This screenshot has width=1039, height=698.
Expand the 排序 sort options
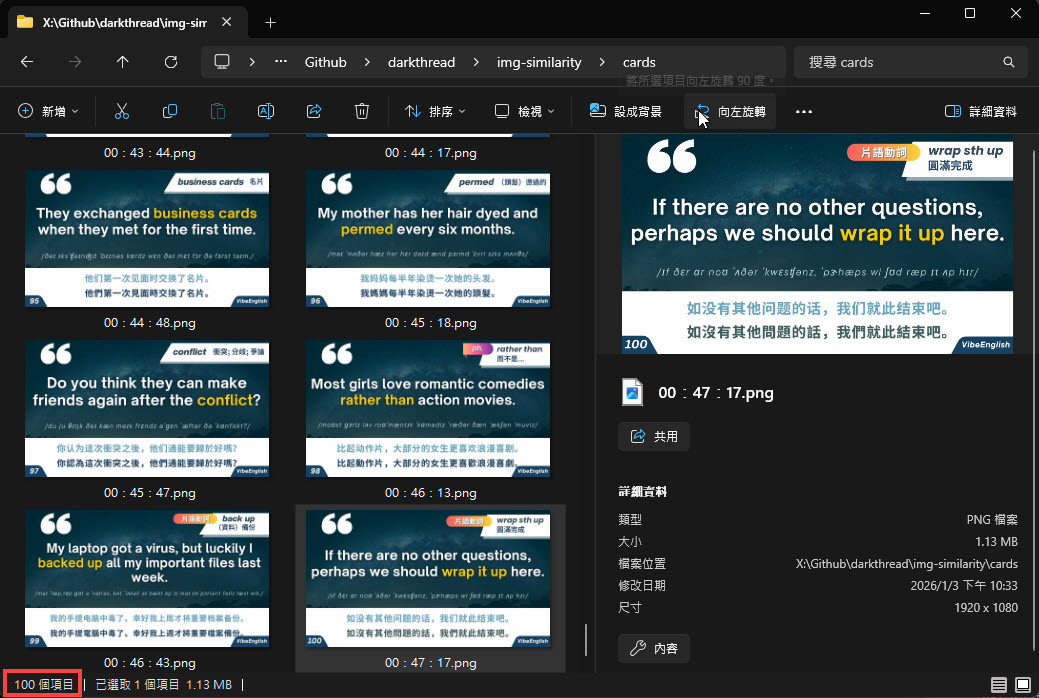click(435, 111)
